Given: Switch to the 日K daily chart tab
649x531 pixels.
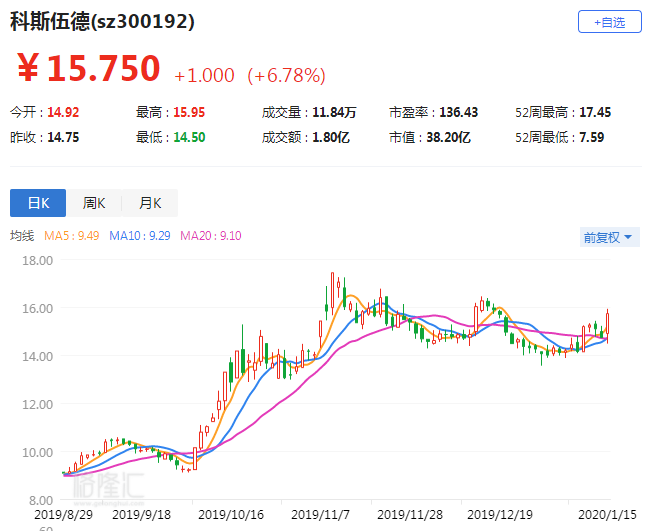Looking at the screenshot, I should pos(38,203).
